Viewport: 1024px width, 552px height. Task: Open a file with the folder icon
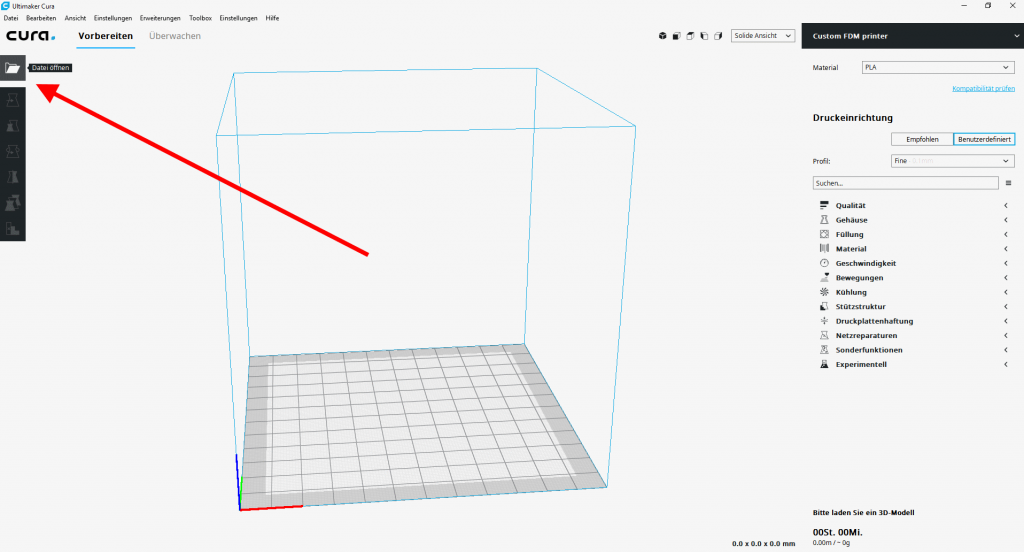[x=12, y=68]
